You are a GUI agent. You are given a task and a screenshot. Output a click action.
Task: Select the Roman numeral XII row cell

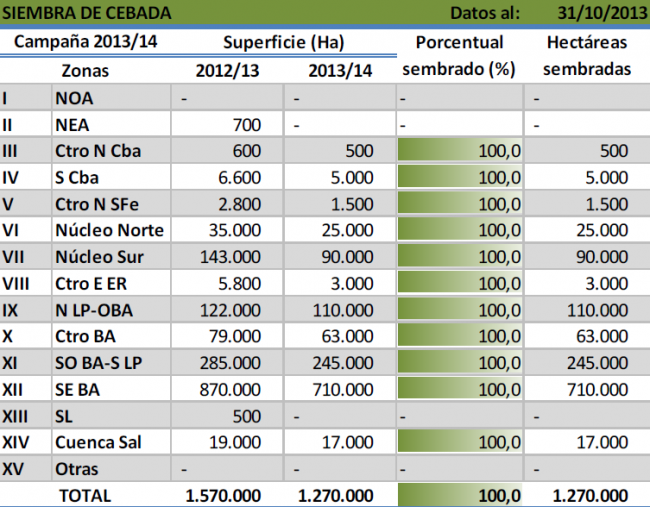tap(14, 388)
